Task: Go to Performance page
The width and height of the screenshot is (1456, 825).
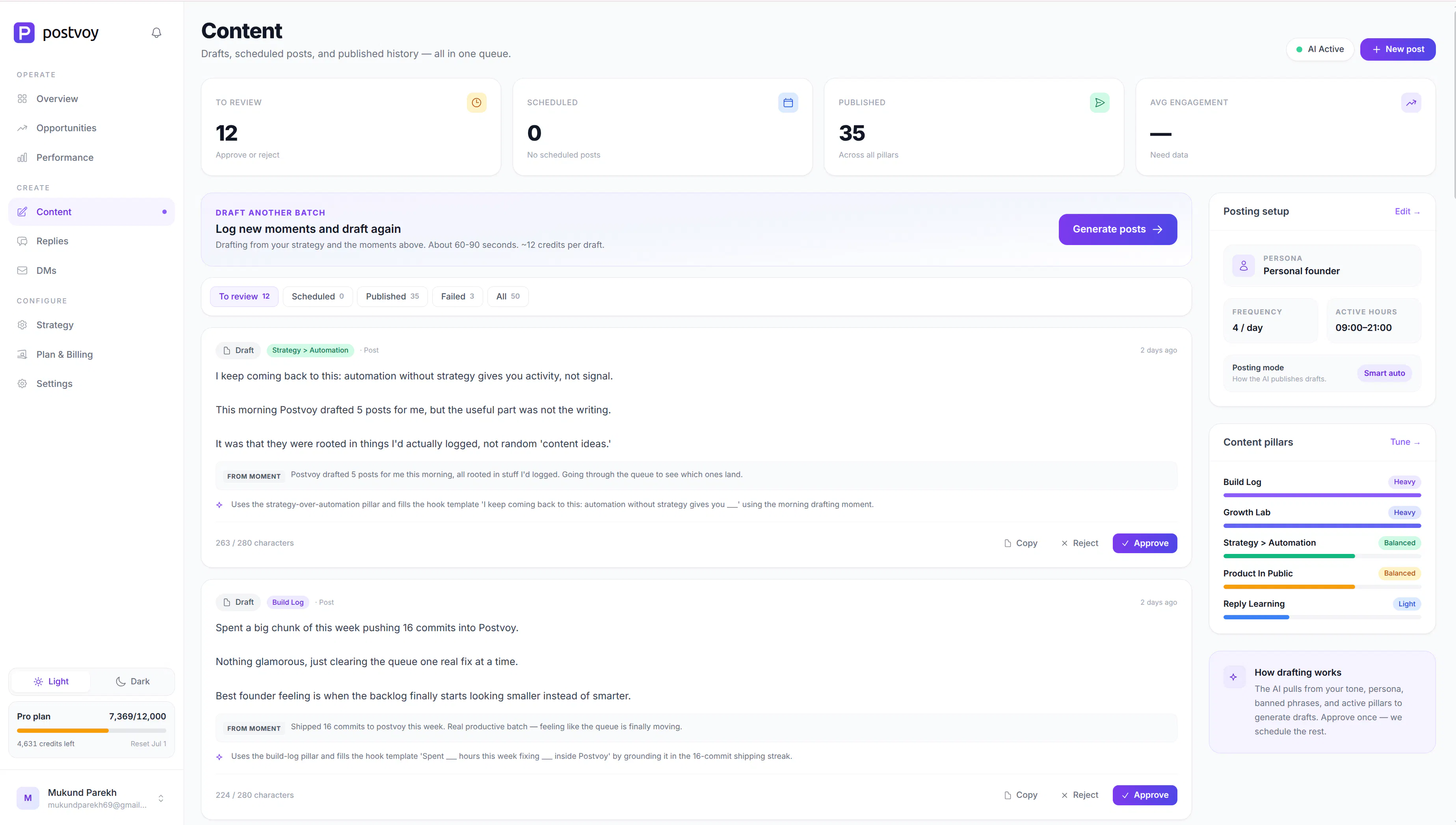Action: [x=91, y=158]
